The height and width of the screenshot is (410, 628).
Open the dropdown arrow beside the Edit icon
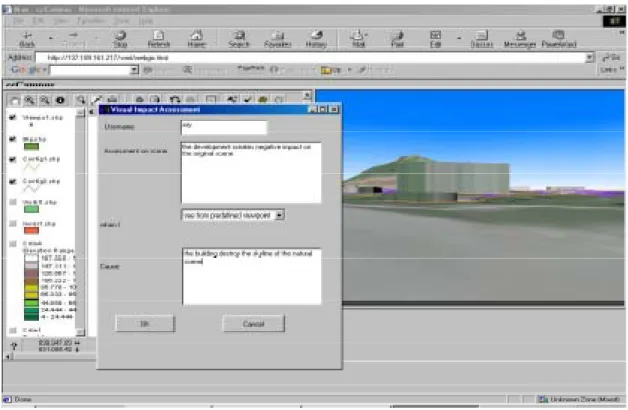tap(459, 38)
